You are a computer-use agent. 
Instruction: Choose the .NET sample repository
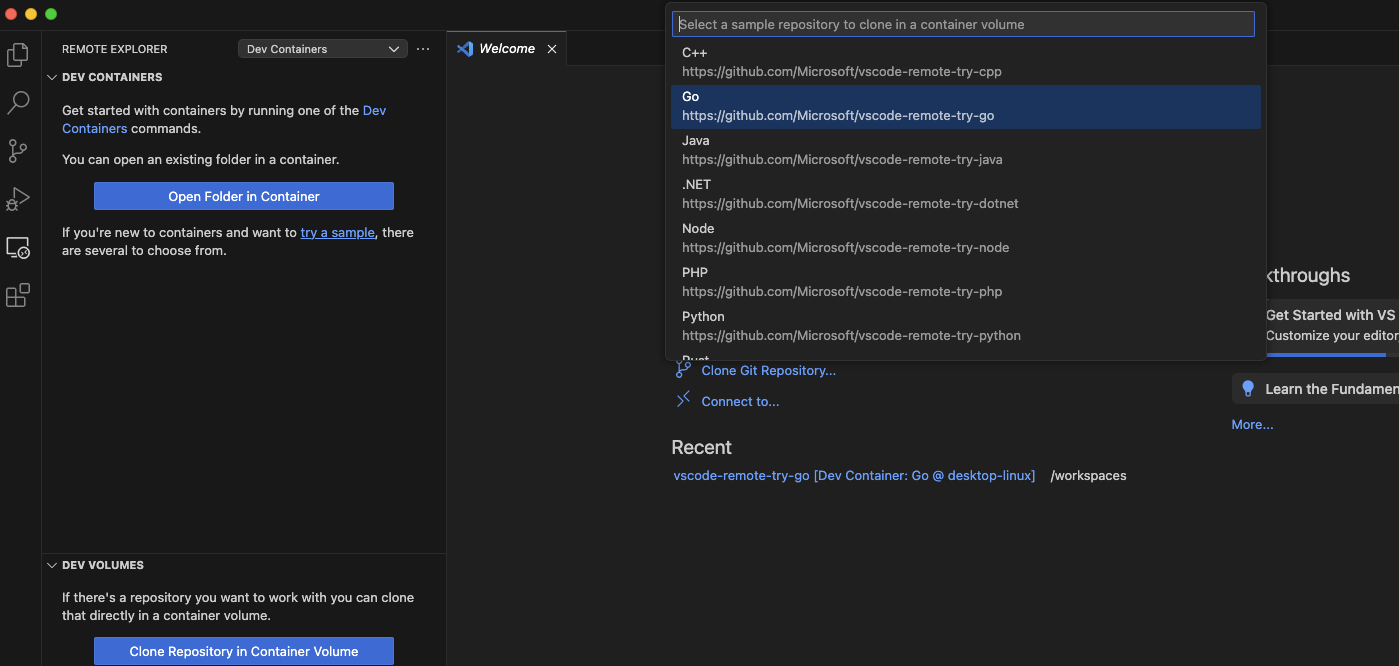[x=966, y=194]
